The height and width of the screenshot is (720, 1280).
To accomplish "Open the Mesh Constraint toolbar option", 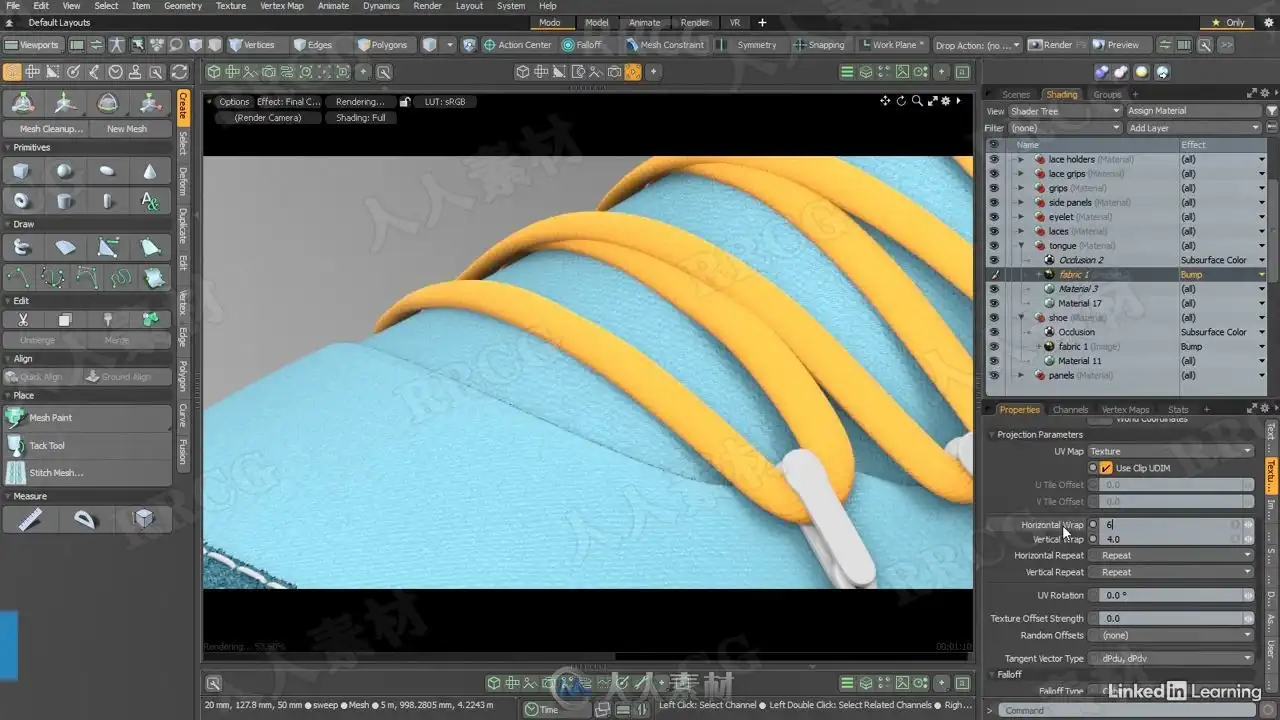I will pyautogui.click(x=665, y=45).
